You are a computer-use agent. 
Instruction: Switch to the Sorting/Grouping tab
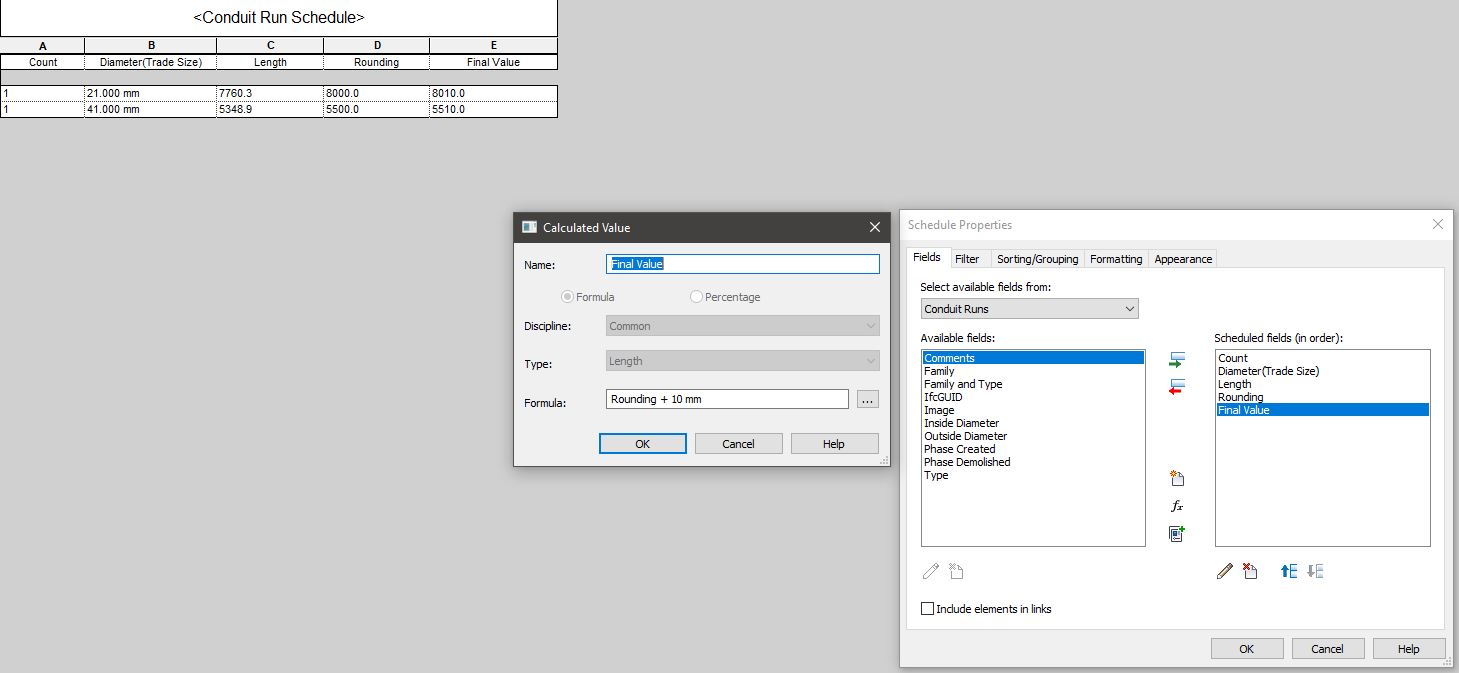coord(1037,258)
